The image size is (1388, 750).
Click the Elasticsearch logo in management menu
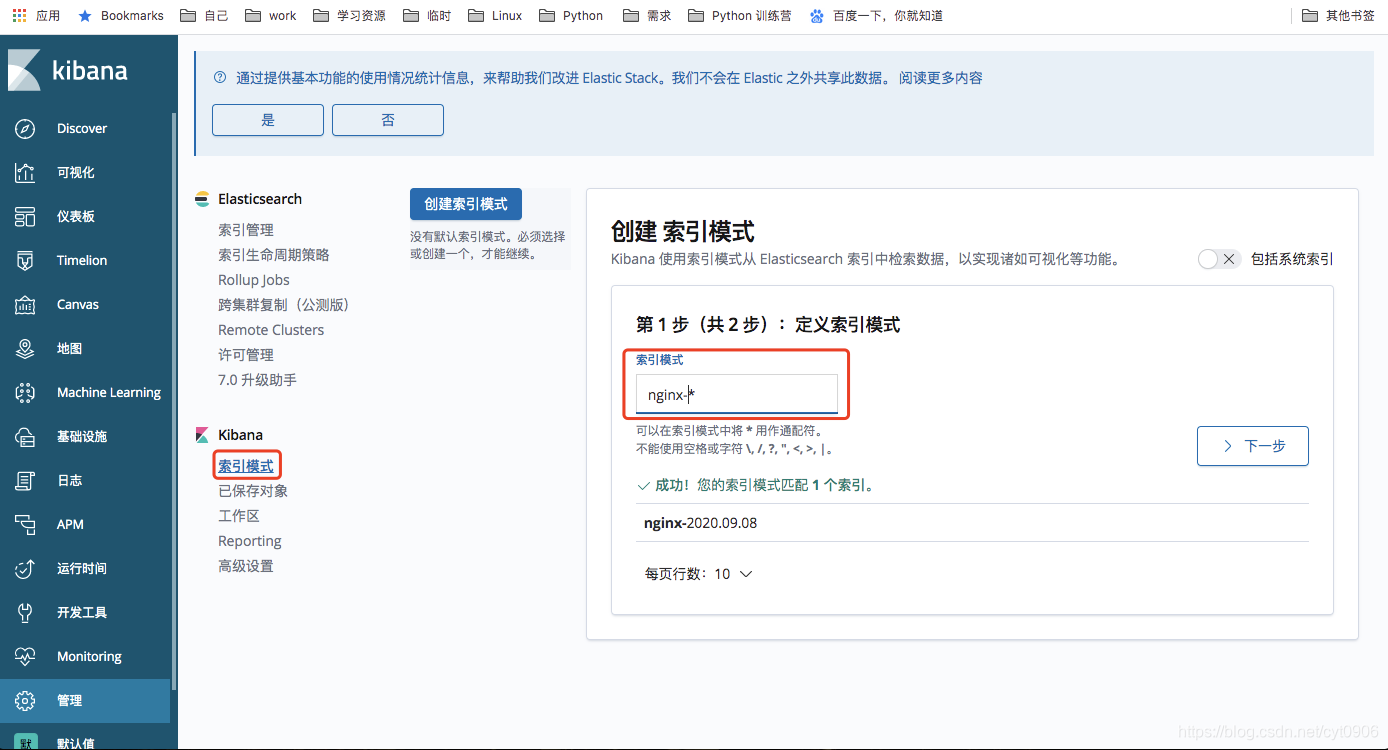(x=202, y=199)
